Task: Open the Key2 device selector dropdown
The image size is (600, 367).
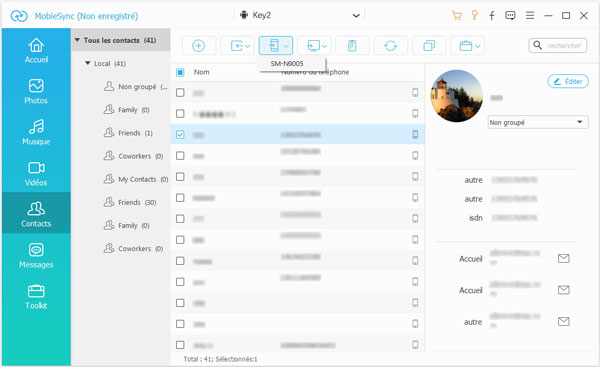Action: [x=300, y=15]
